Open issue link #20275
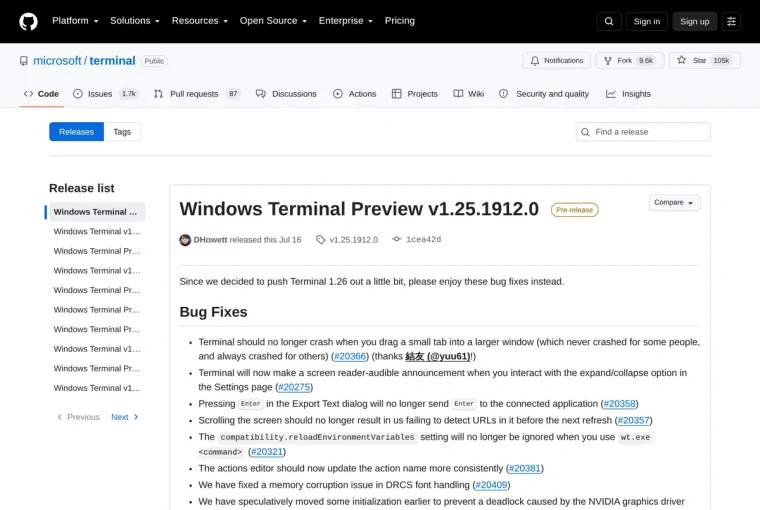This screenshot has width=760, height=510. (294, 387)
